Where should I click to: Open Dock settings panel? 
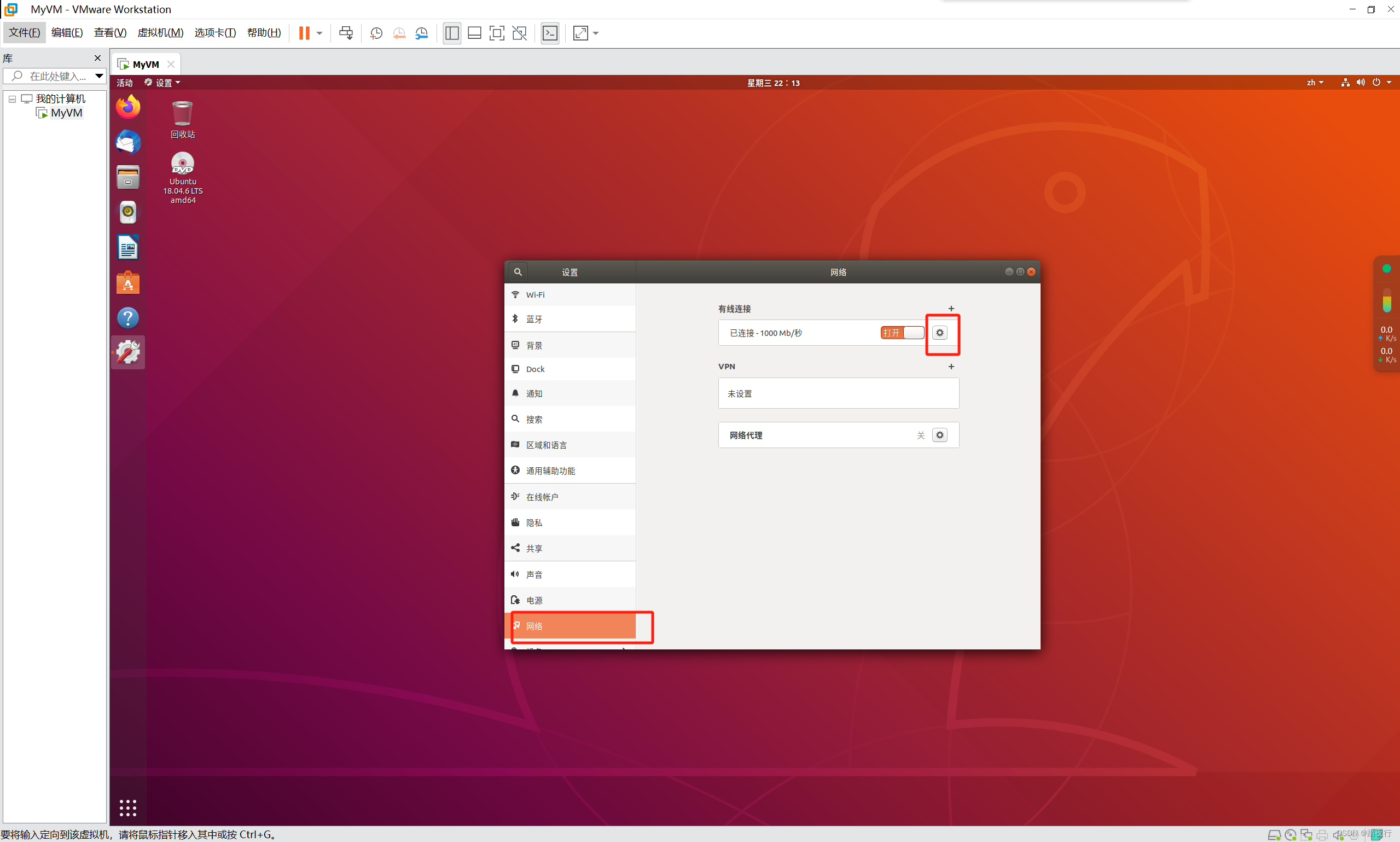point(570,369)
